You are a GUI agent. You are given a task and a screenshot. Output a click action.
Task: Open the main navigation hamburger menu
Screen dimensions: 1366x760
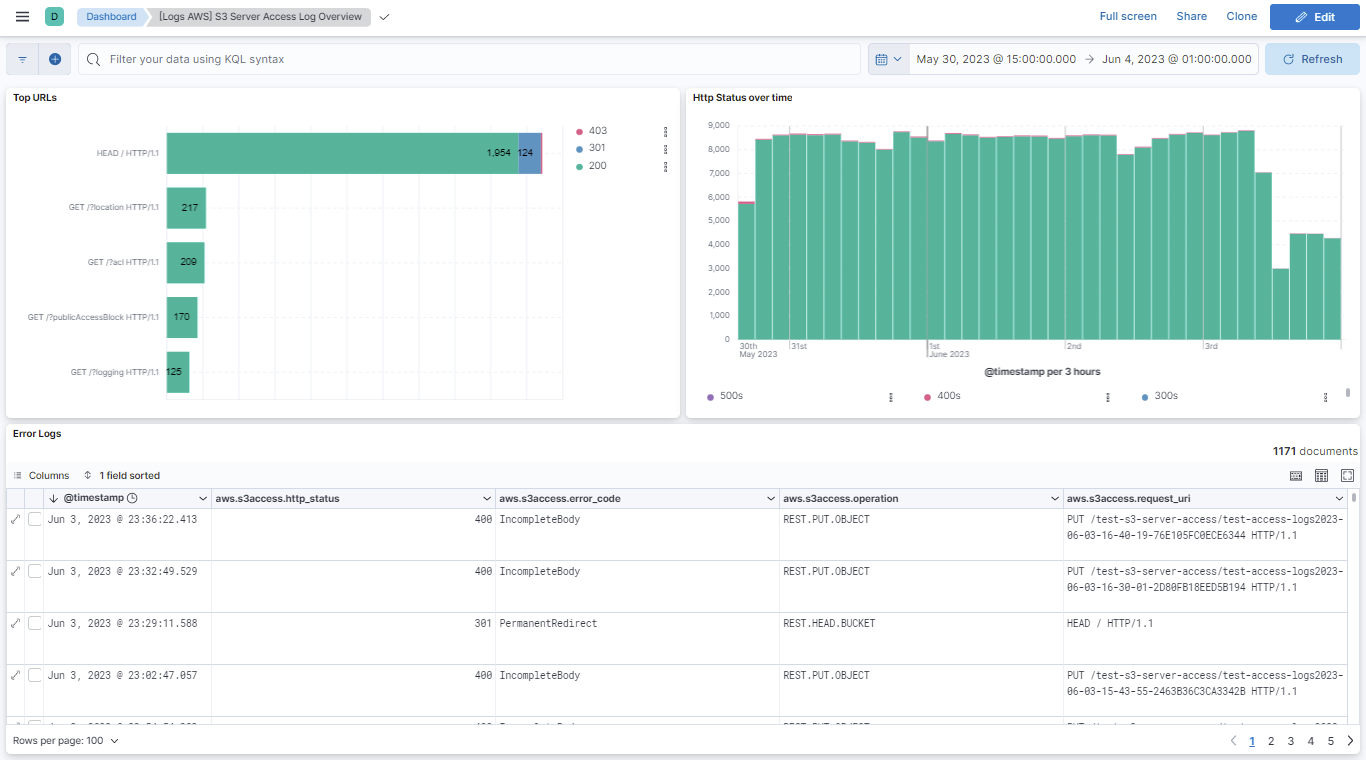[21, 16]
